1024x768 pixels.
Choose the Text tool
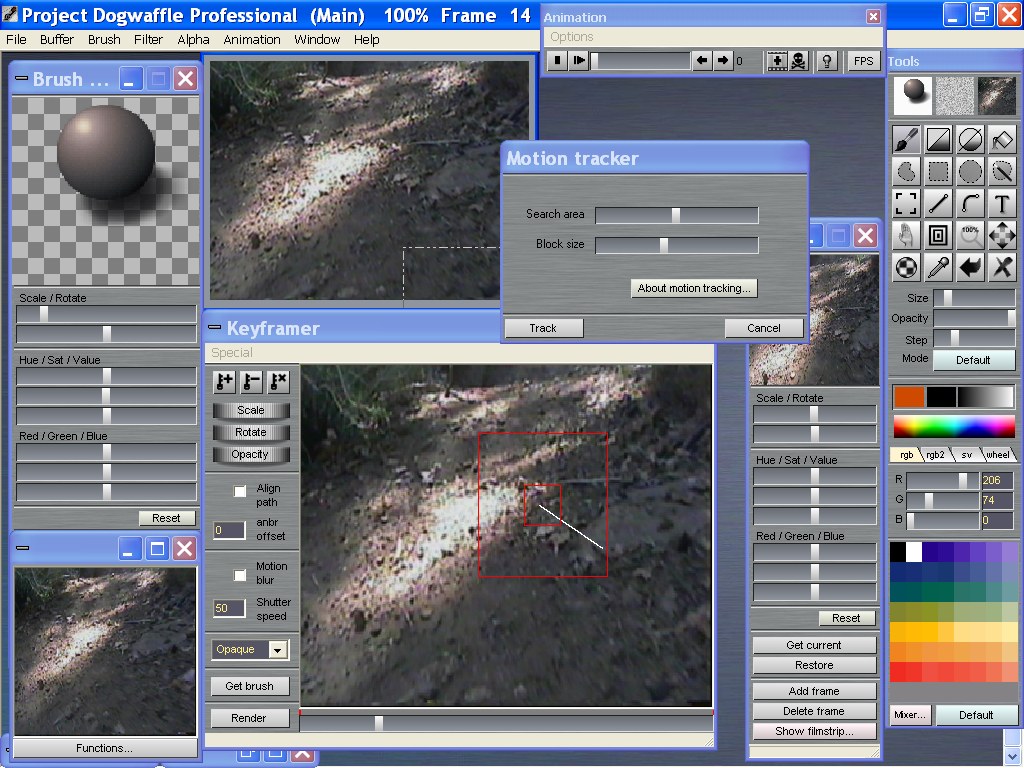[1002, 204]
